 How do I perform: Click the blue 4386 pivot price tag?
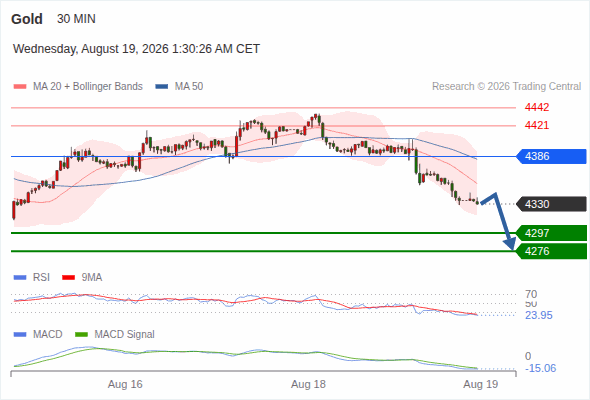click(x=551, y=156)
